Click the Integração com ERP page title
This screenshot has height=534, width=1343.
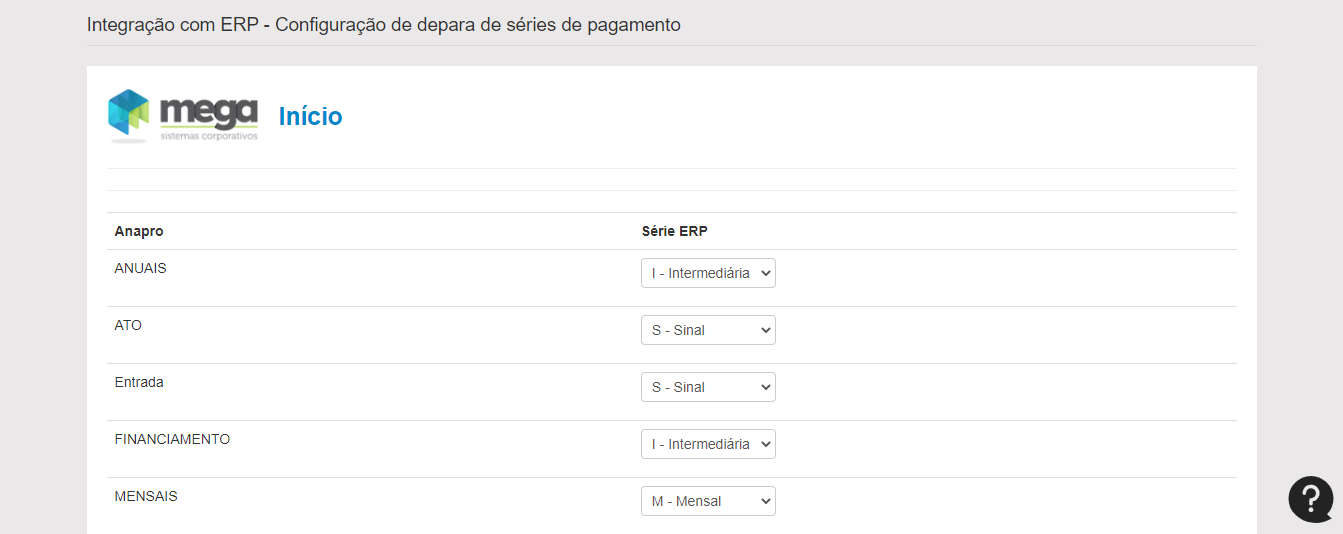pyautogui.click(x=384, y=24)
